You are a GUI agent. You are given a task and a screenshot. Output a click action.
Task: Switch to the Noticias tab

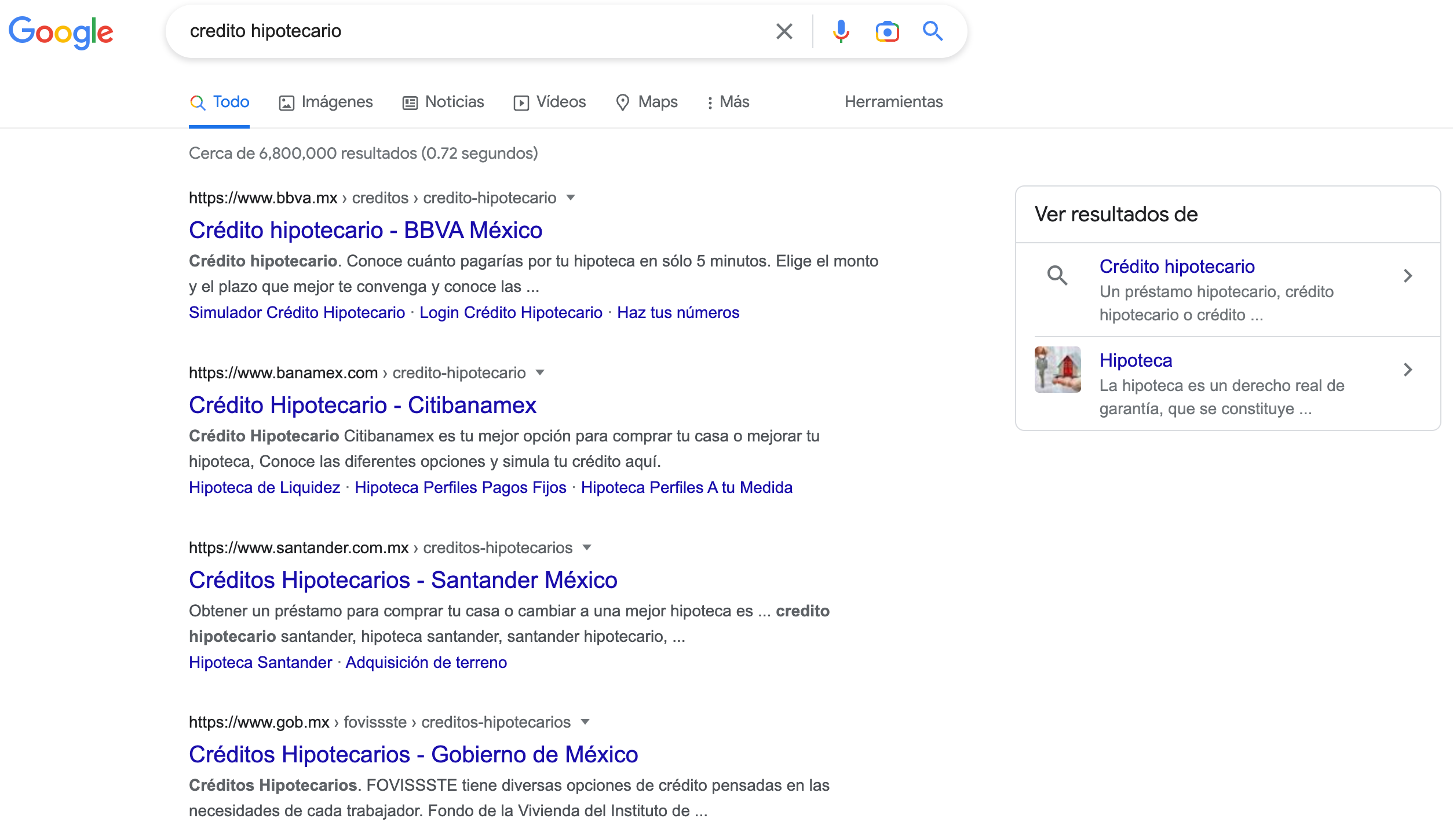[443, 102]
